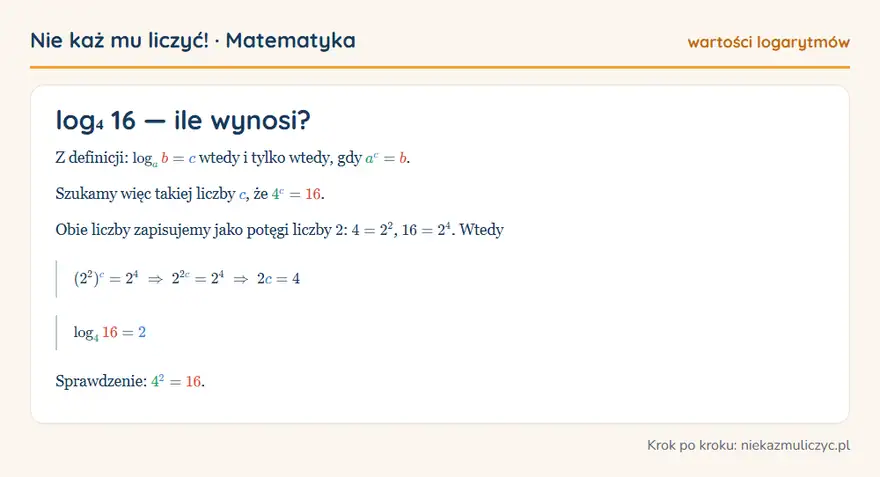Click the 'Sprawdzenie: 4² = 16' line
880x477 pixels.
(x=130, y=382)
